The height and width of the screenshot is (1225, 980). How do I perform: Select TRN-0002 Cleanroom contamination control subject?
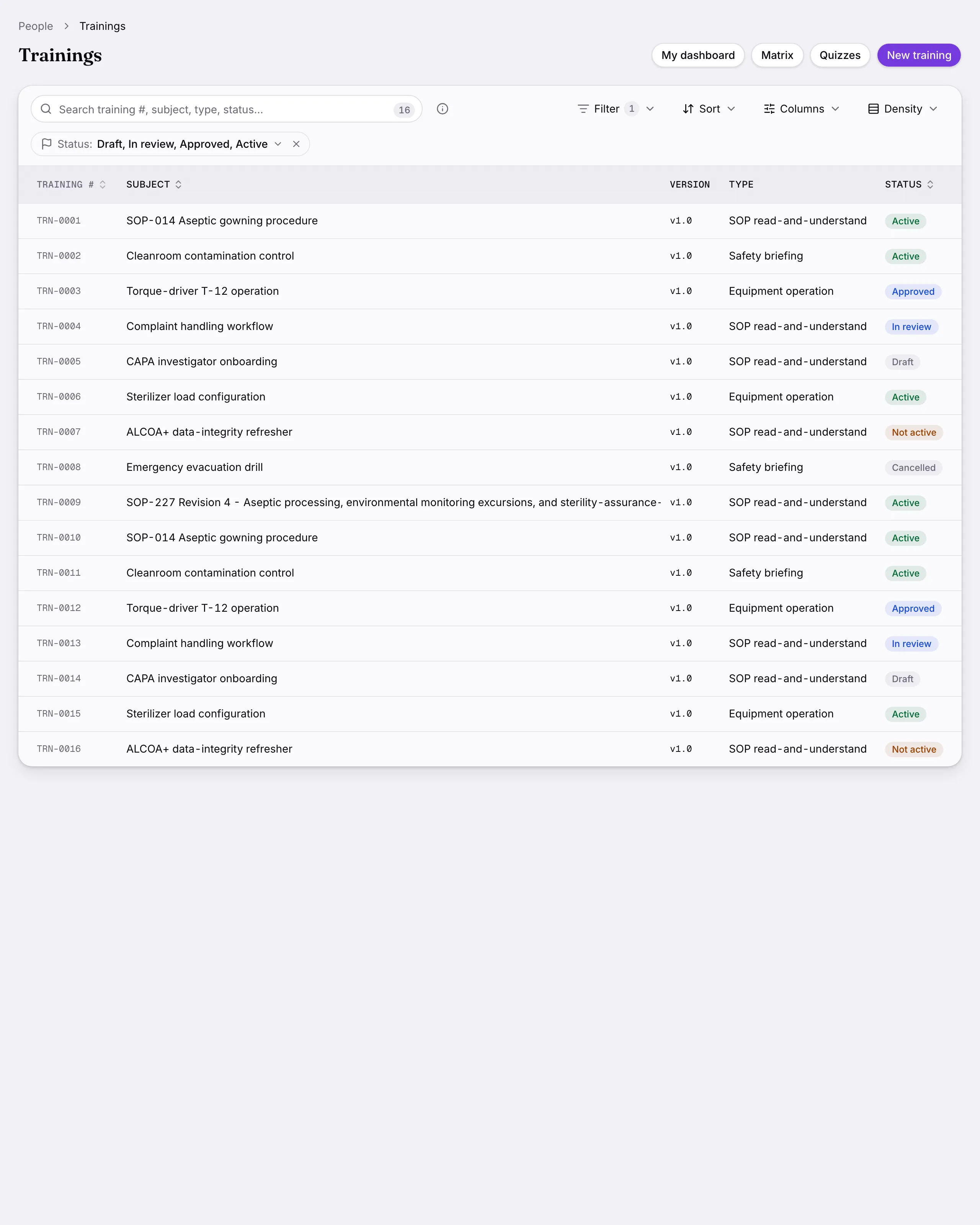pos(210,256)
